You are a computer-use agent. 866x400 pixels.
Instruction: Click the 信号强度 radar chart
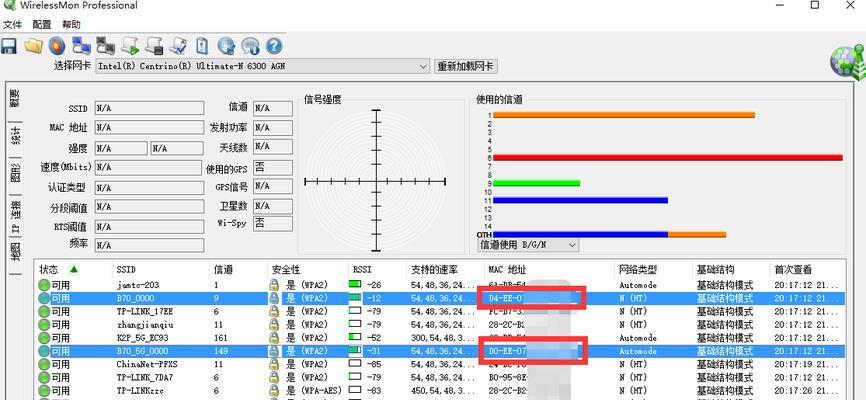pos(376,181)
